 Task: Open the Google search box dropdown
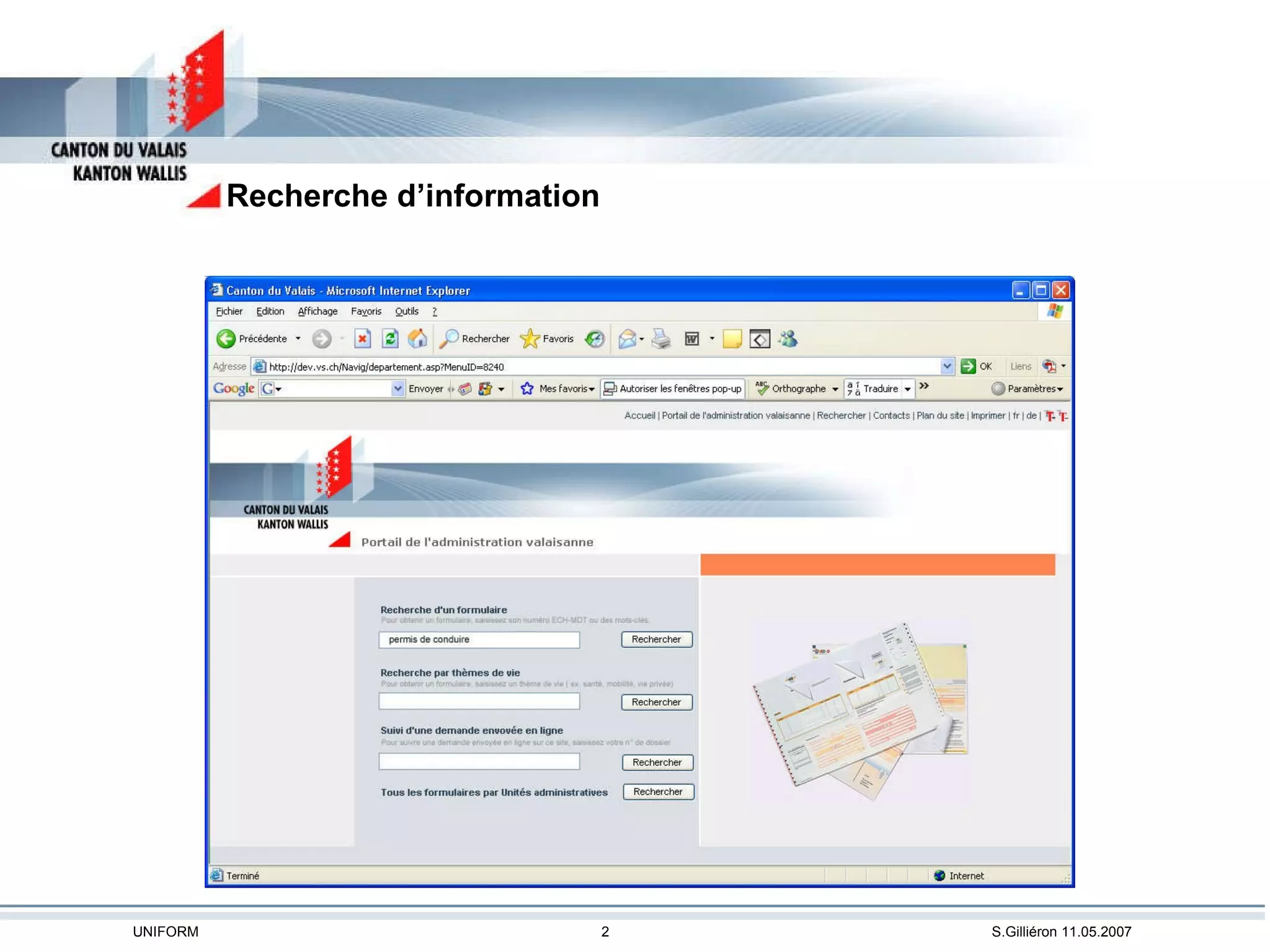click(x=397, y=389)
